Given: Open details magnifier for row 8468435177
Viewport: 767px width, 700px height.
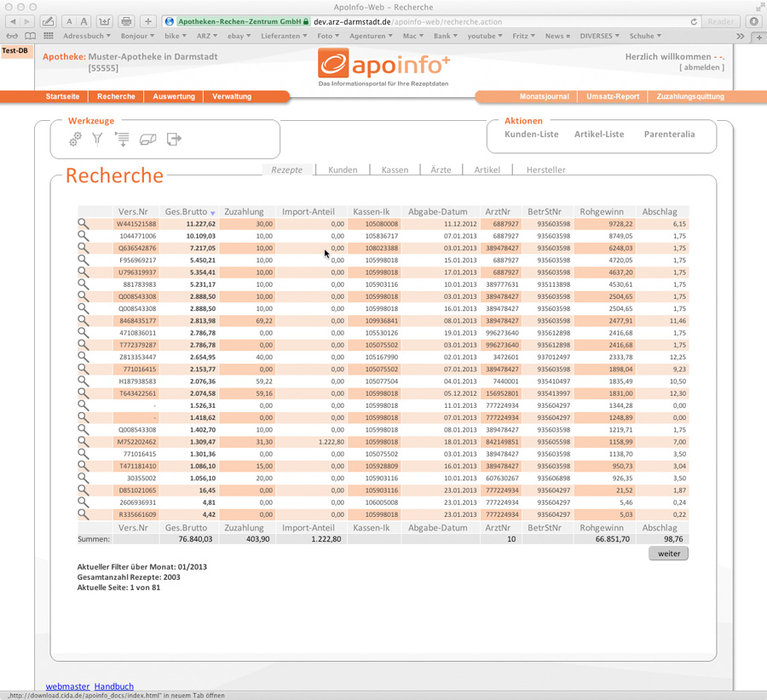Looking at the screenshot, I should pos(83,320).
